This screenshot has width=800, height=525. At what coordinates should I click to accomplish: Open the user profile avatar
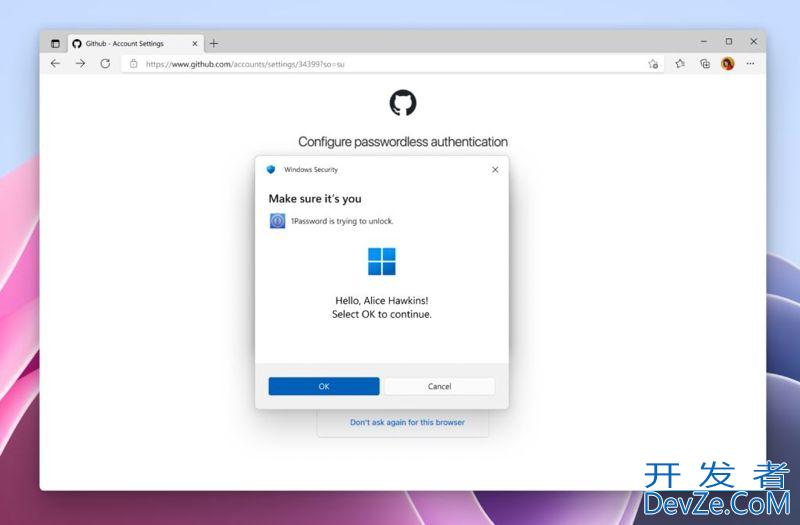pos(728,64)
